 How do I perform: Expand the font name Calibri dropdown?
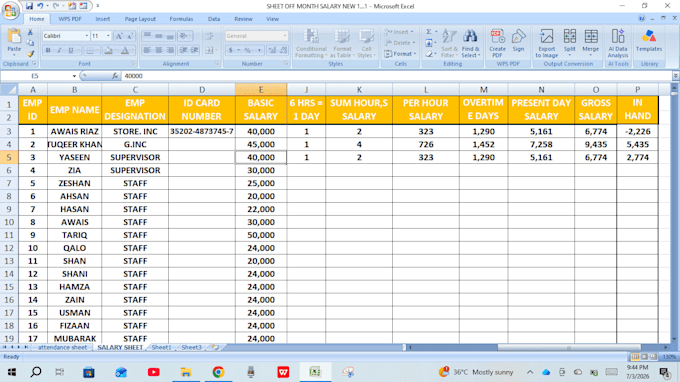click(86, 36)
